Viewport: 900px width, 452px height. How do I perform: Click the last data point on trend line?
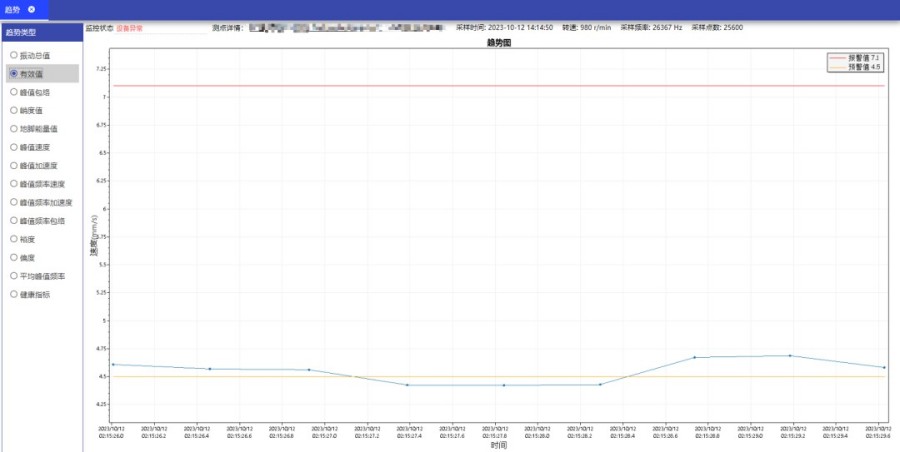[x=884, y=368]
